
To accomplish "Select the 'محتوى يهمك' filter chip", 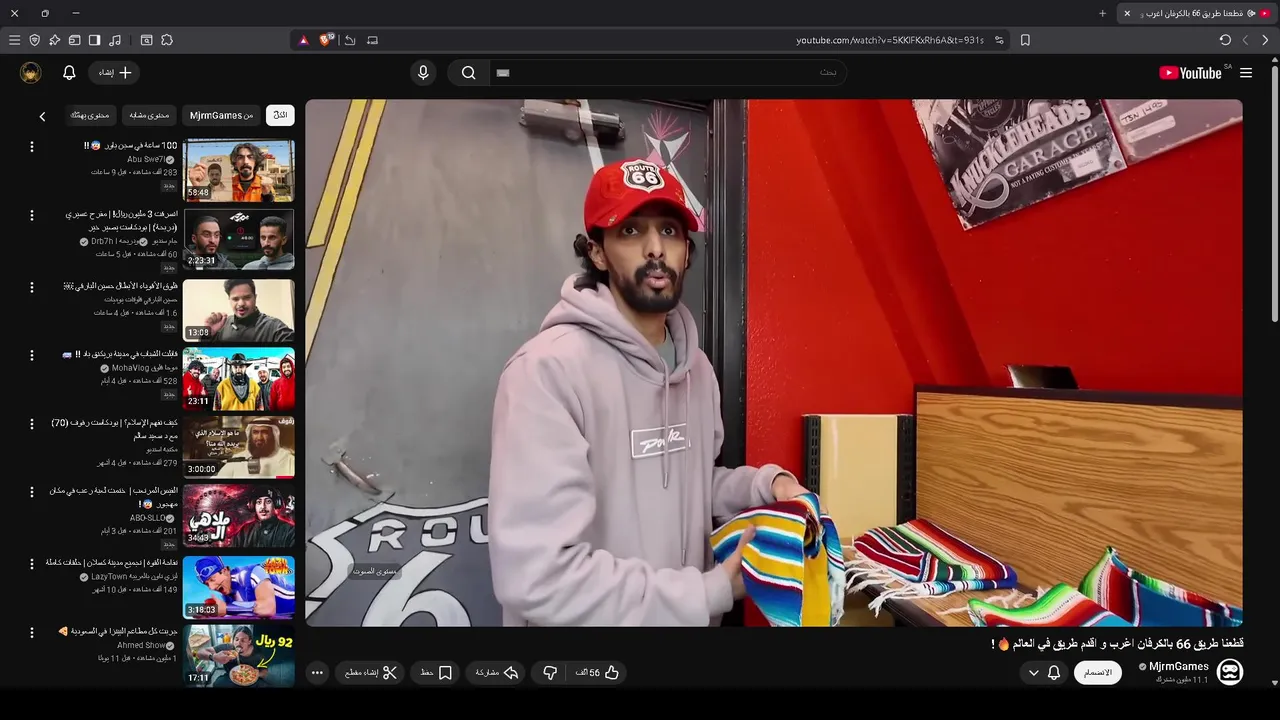I will 90,115.
